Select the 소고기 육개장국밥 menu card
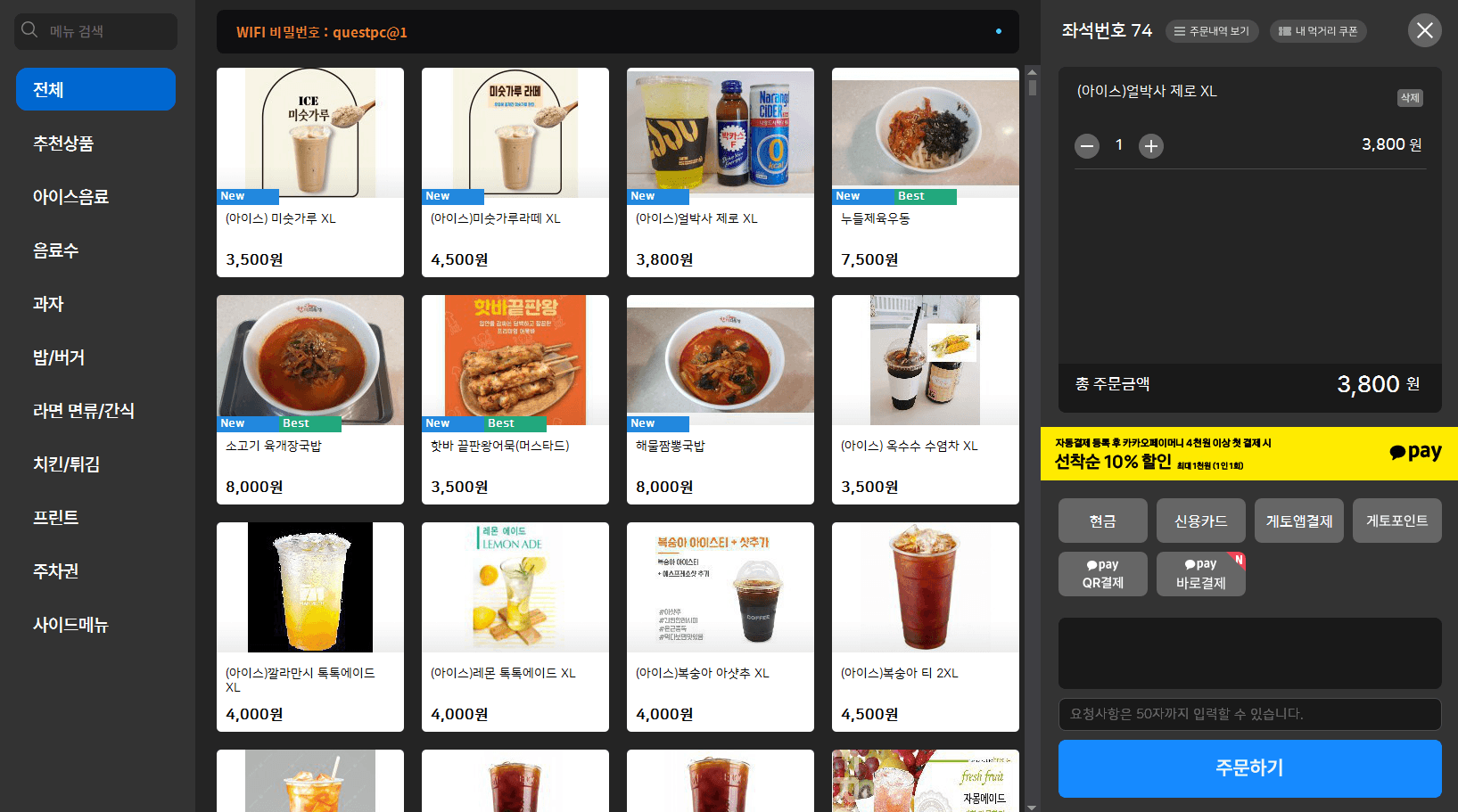This screenshot has width=1458, height=812. coord(310,399)
